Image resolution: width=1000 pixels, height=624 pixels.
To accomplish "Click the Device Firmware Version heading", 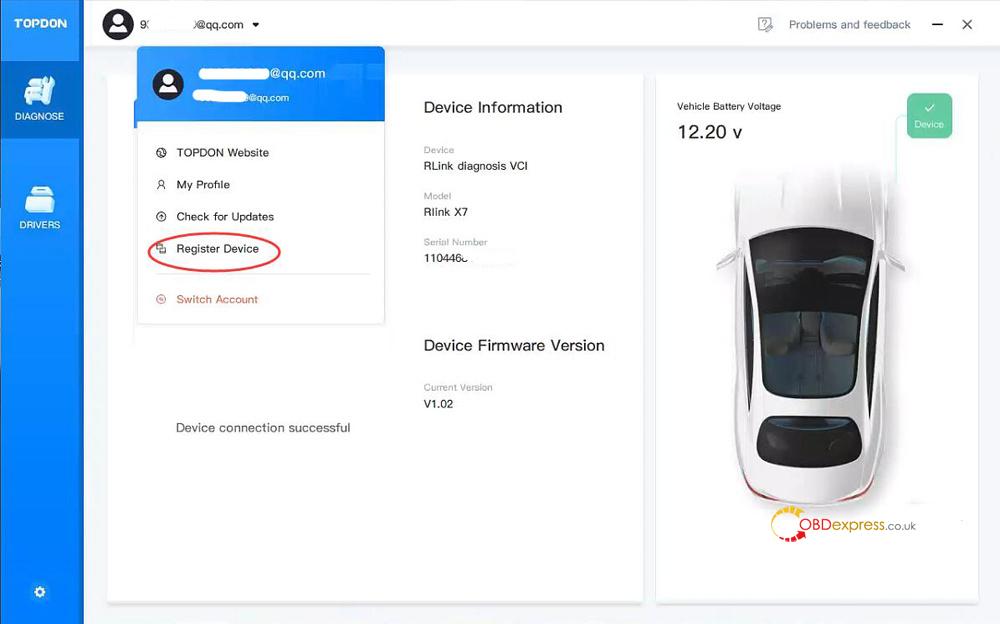I will click(x=514, y=345).
